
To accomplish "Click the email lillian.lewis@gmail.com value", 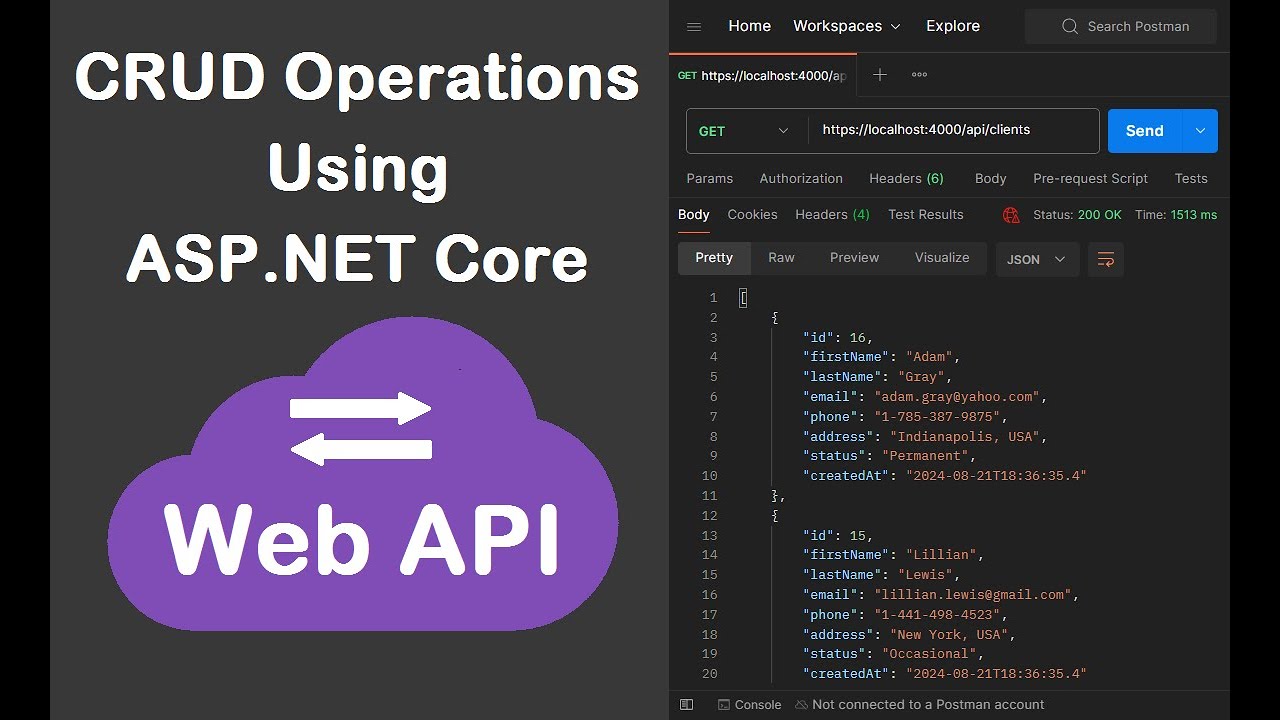I will coord(973,595).
